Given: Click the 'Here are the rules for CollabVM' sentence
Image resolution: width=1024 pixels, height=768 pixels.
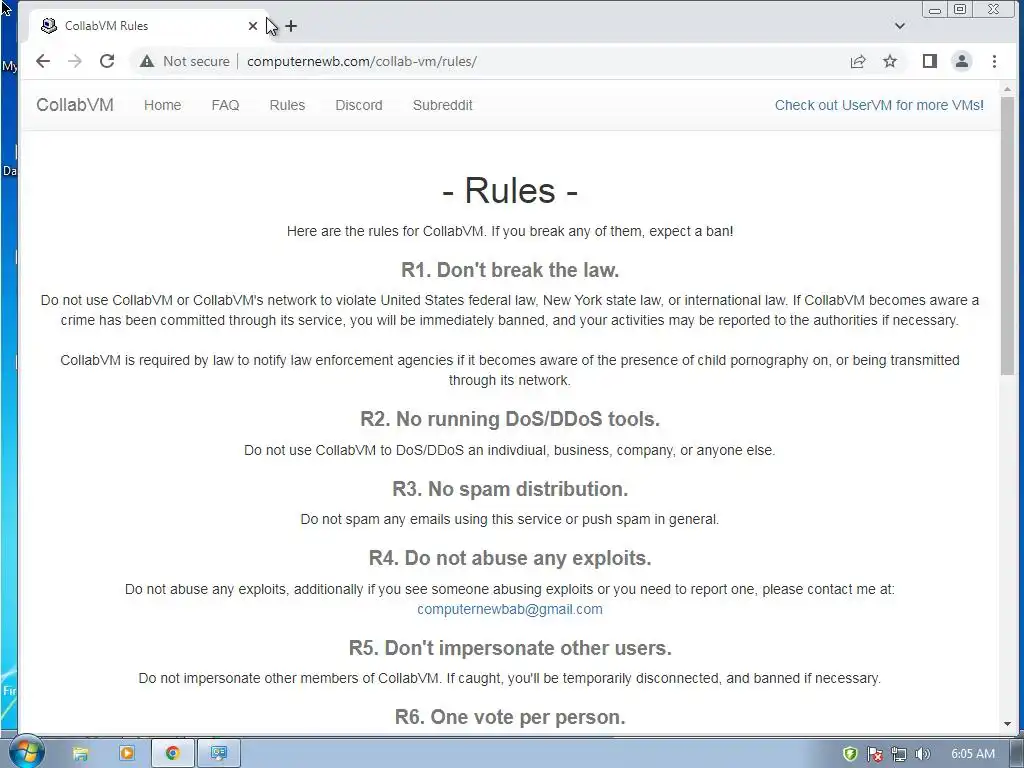Looking at the screenshot, I should coord(509,231).
